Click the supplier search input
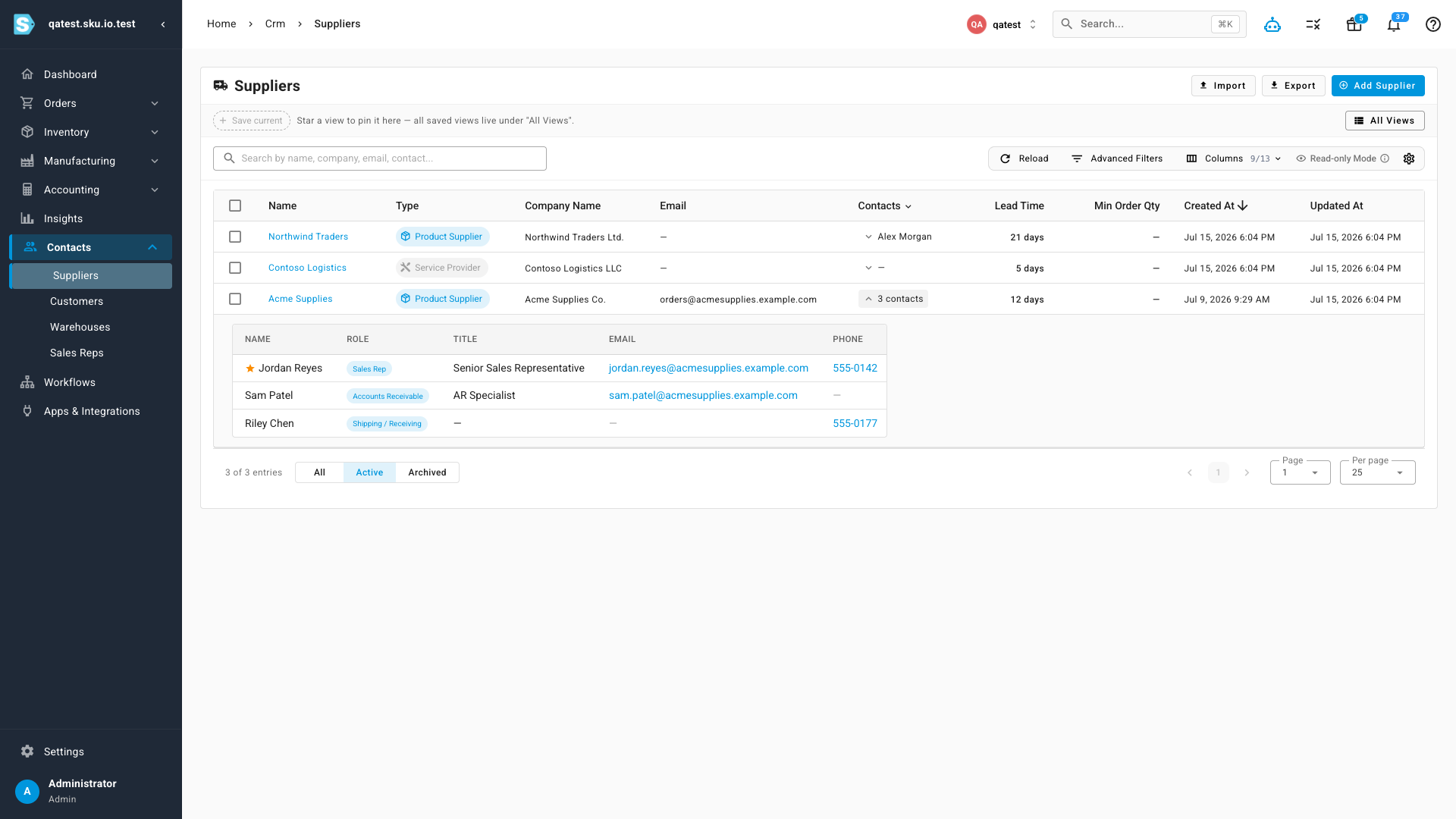1456x819 pixels. click(380, 158)
